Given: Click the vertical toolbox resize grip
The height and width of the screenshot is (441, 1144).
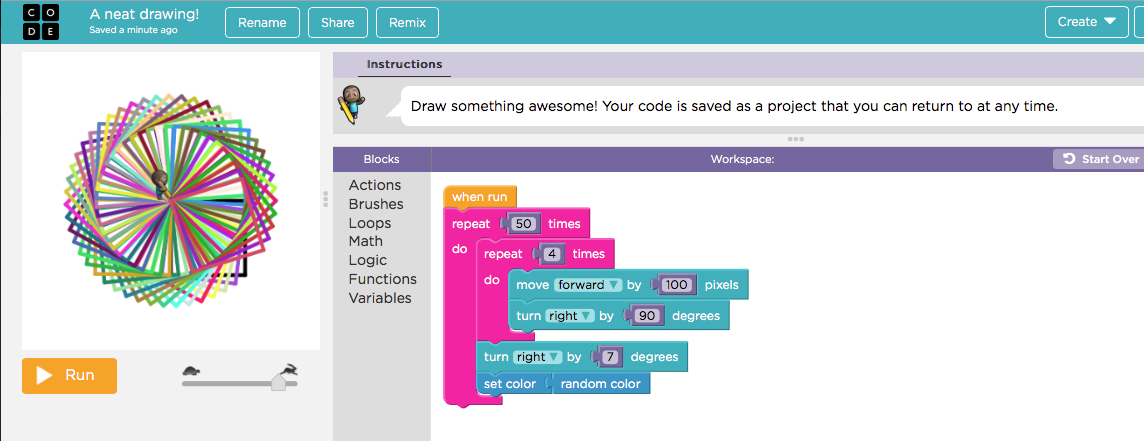Looking at the screenshot, I should [x=325, y=199].
